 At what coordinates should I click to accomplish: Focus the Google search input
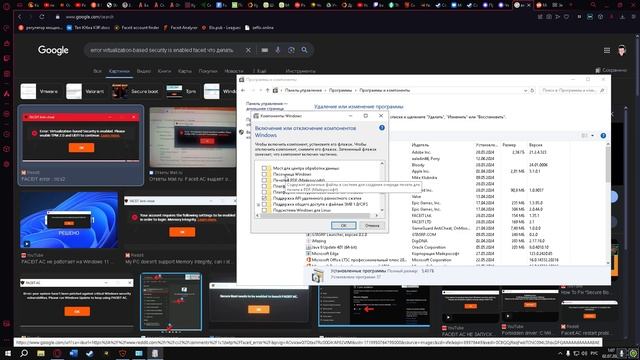tap(162, 50)
